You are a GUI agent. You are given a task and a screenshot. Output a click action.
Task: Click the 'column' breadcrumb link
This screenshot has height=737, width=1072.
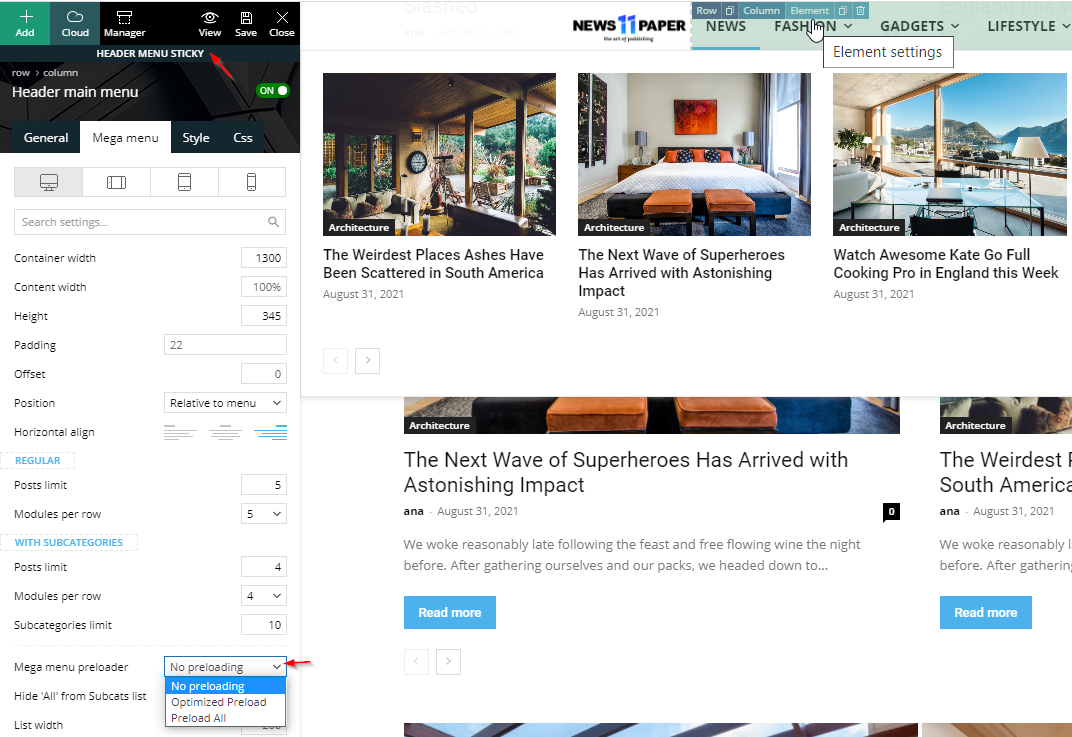tap(60, 72)
